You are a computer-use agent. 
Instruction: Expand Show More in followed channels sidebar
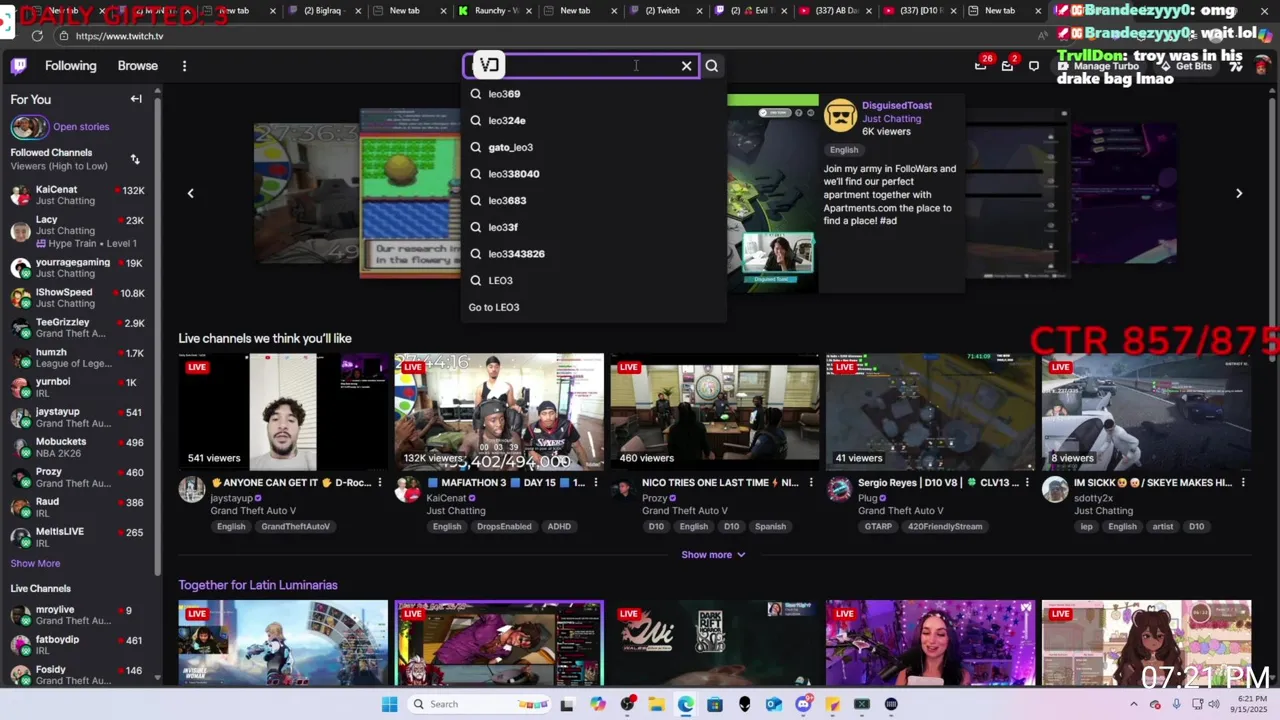(x=35, y=564)
